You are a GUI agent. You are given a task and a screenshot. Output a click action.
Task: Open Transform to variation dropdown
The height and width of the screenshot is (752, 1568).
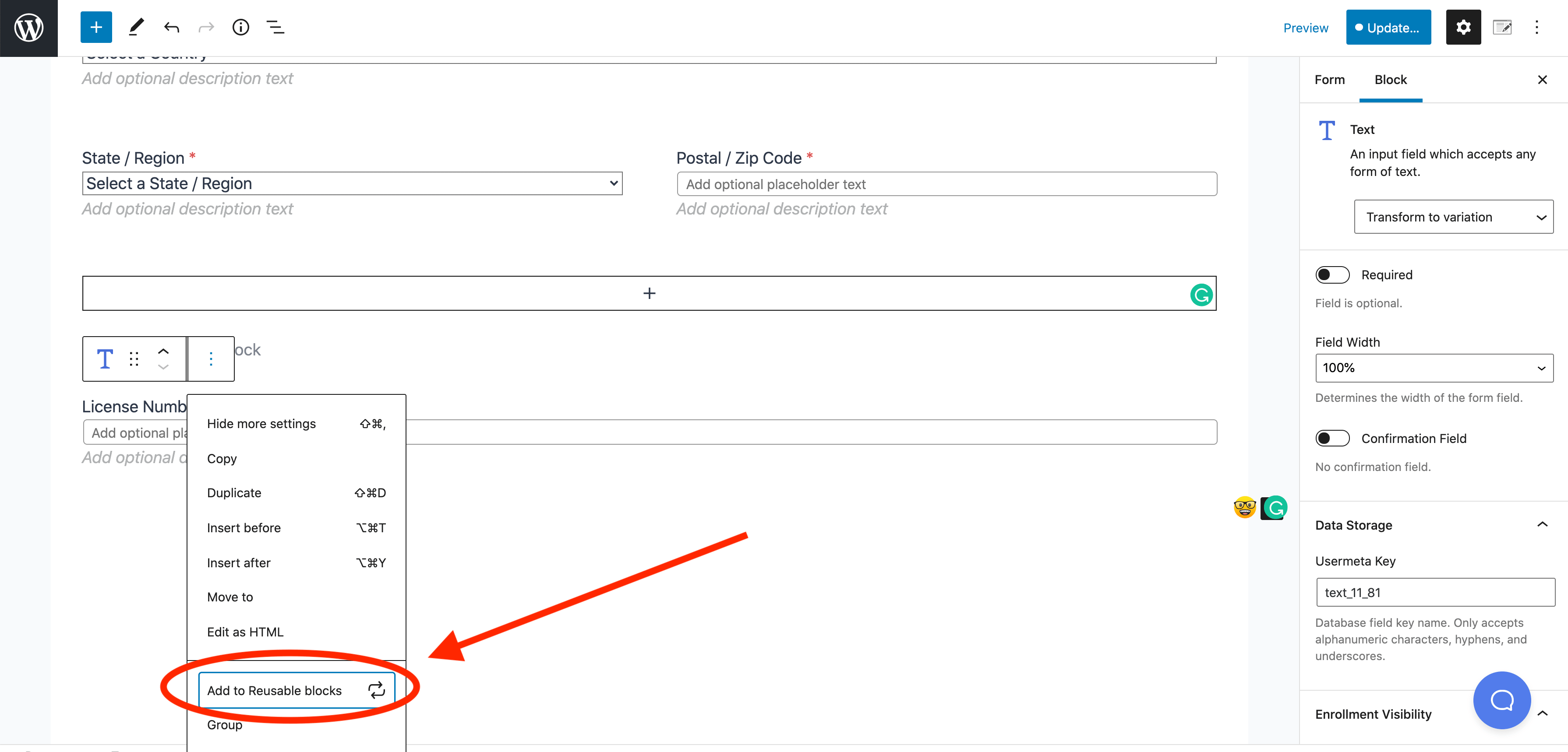[1454, 217]
